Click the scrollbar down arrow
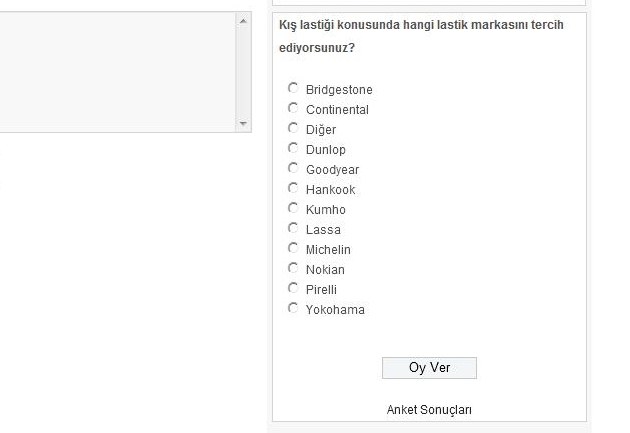Viewport: 630px width, 433px height. click(x=243, y=124)
